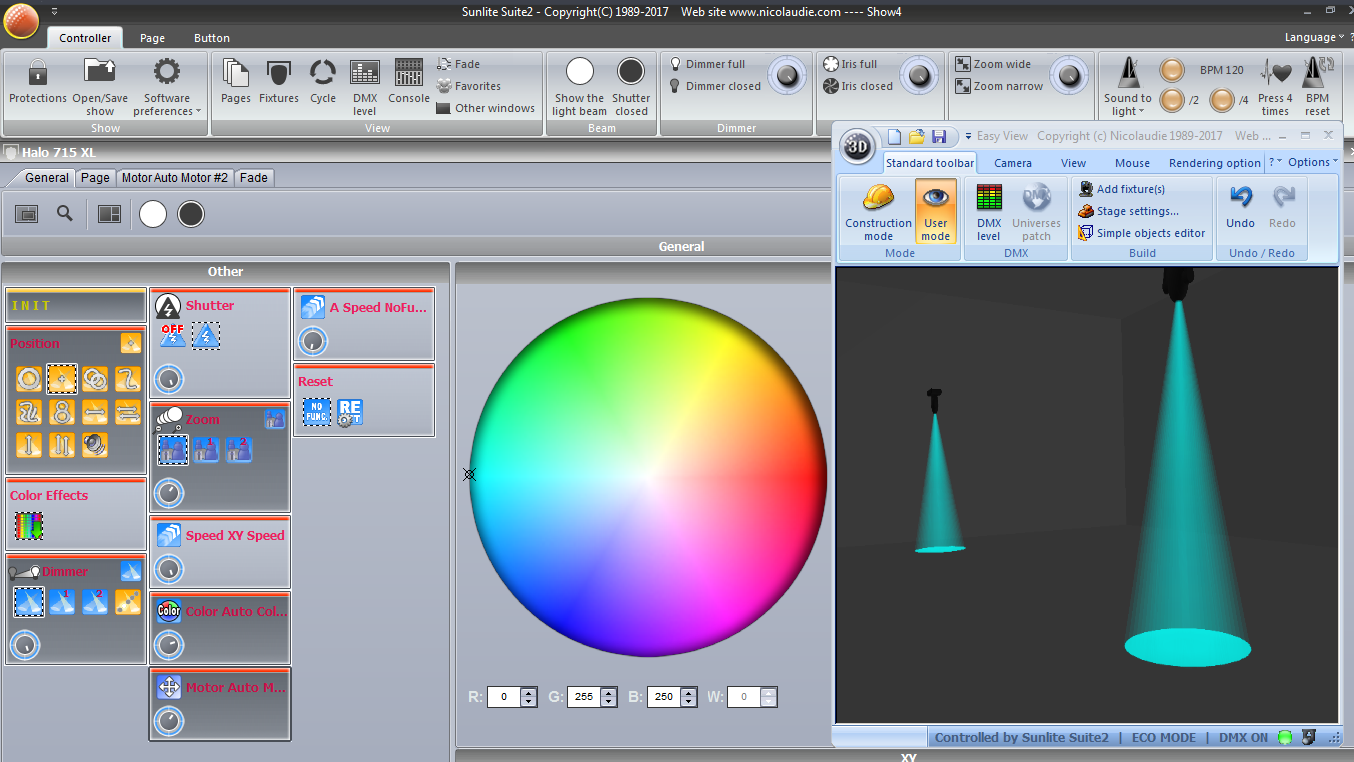Click the magnifier search icon
The width and height of the screenshot is (1354, 762).
[65, 213]
